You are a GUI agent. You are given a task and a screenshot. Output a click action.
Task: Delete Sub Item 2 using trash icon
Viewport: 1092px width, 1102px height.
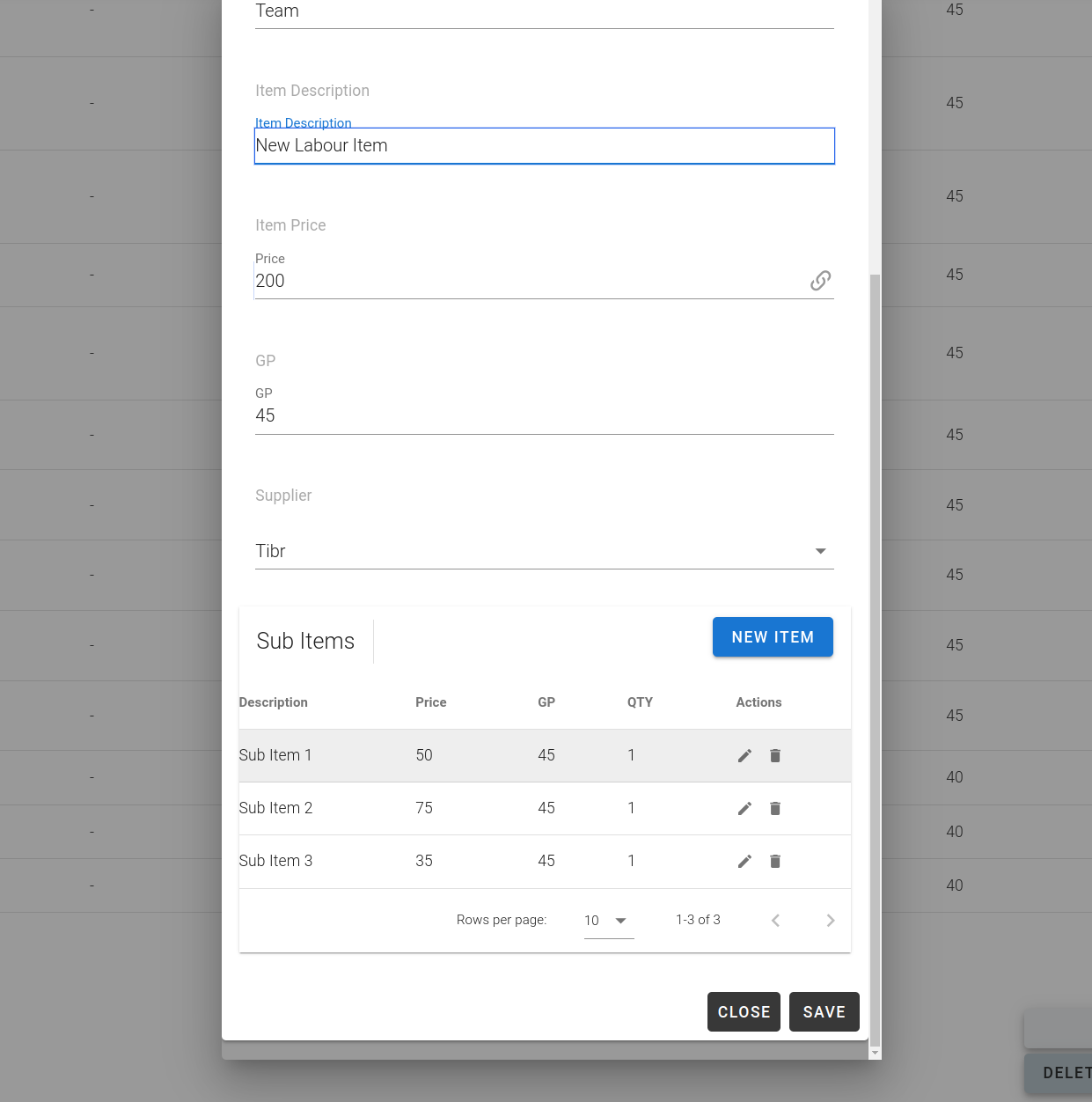775,808
